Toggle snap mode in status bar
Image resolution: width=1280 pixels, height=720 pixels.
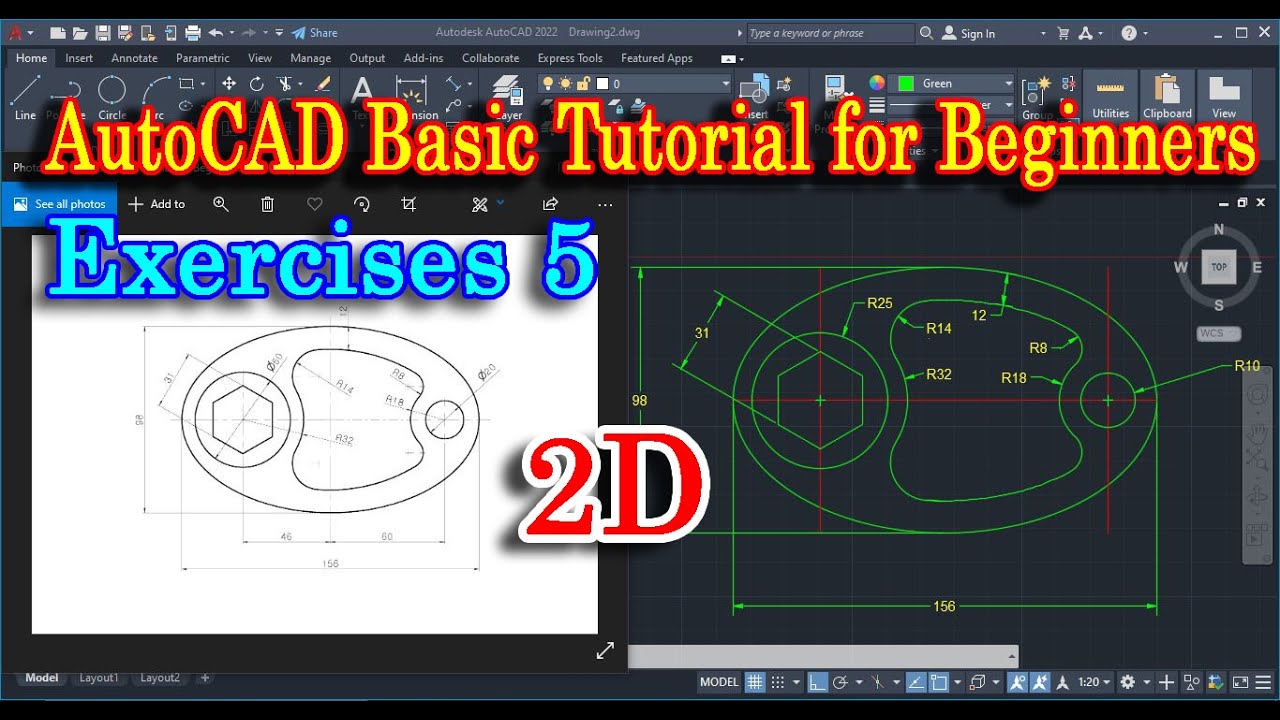pyautogui.click(x=778, y=682)
